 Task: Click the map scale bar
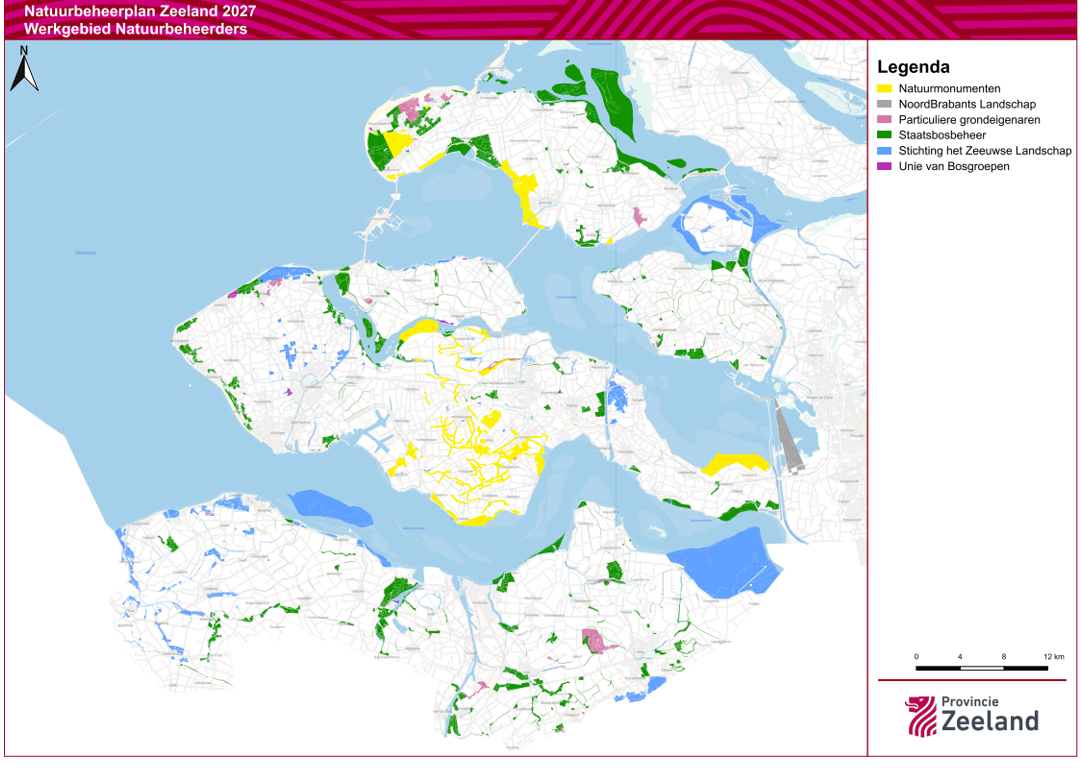click(981, 668)
